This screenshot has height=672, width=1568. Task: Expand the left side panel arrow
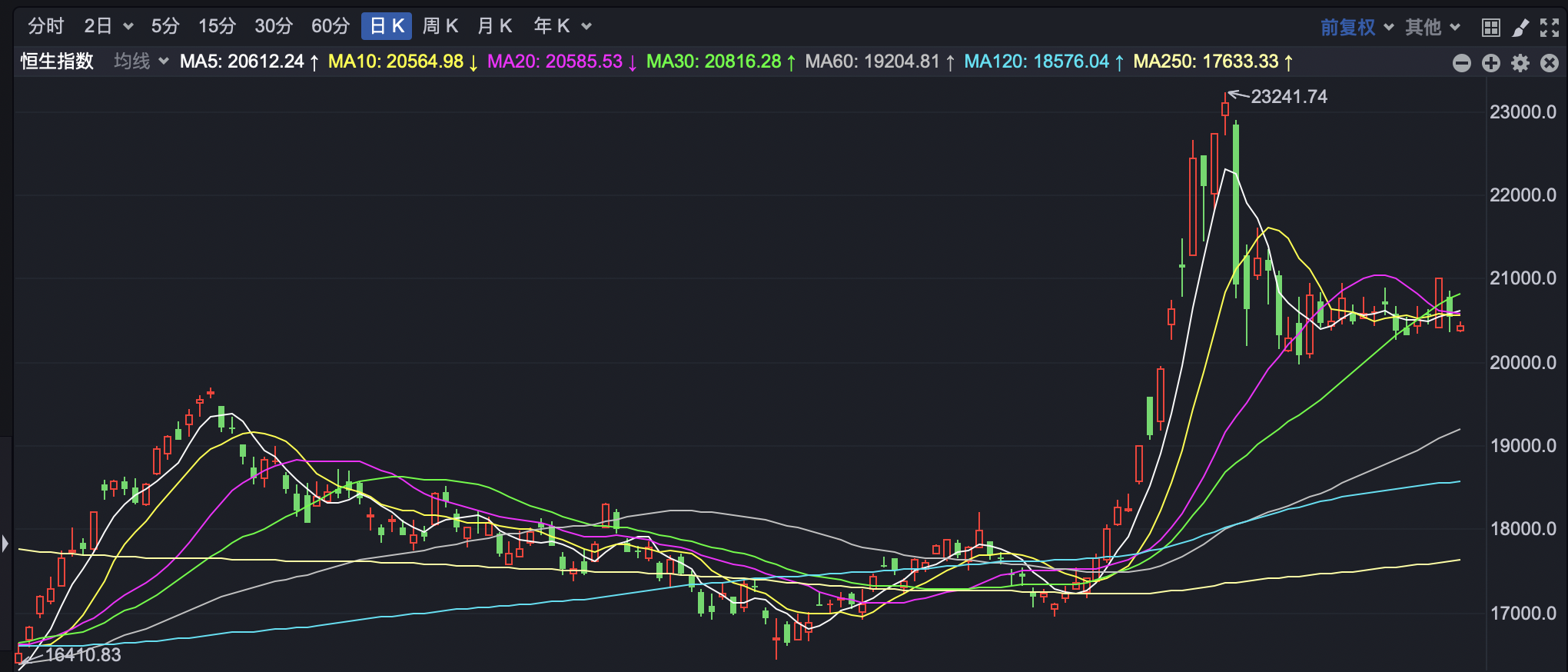click(x=5, y=544)
